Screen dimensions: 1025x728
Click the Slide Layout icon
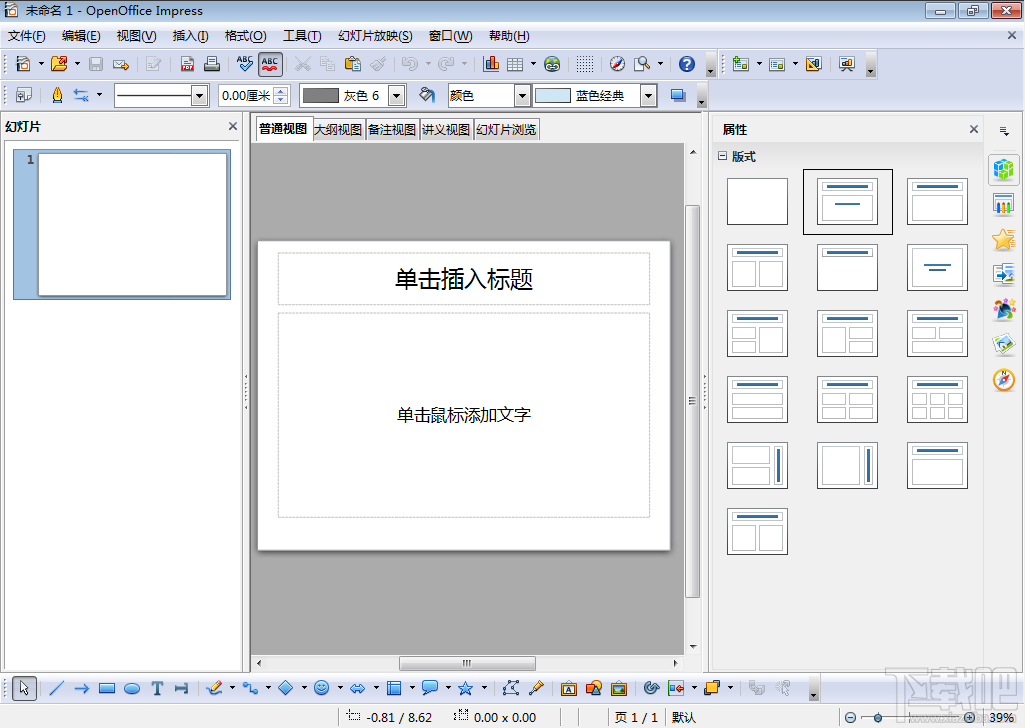[x=777, y=64]
